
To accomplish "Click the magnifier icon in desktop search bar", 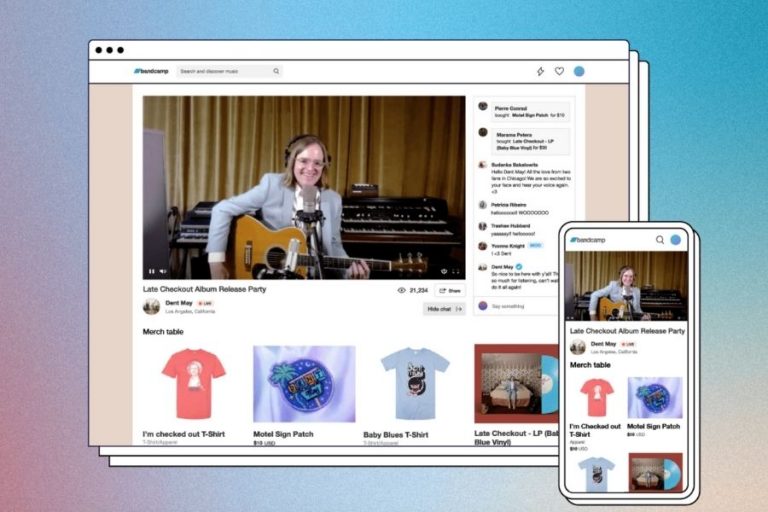I will 276,71.
